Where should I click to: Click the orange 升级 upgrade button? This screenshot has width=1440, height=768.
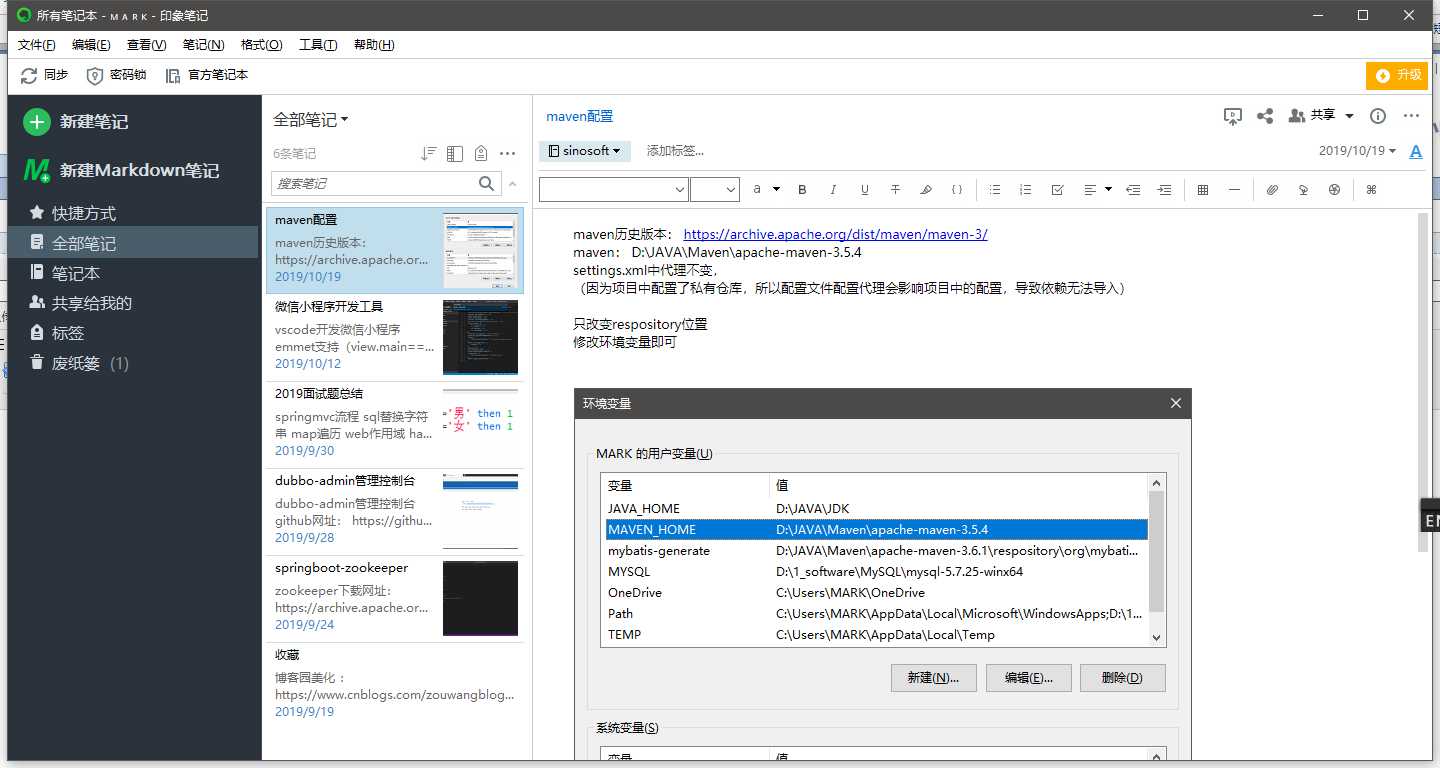1397,75
